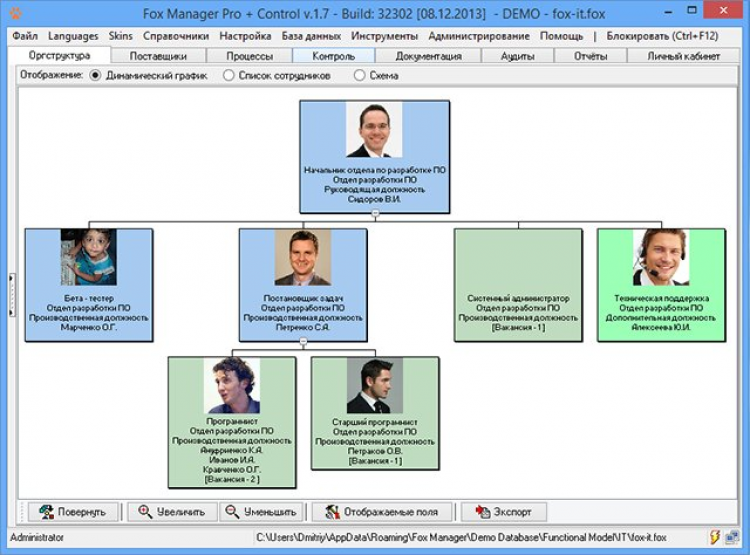Select the Техническая поддержка green node
This screenshot has height=555, width=750.
pos(662,285)
